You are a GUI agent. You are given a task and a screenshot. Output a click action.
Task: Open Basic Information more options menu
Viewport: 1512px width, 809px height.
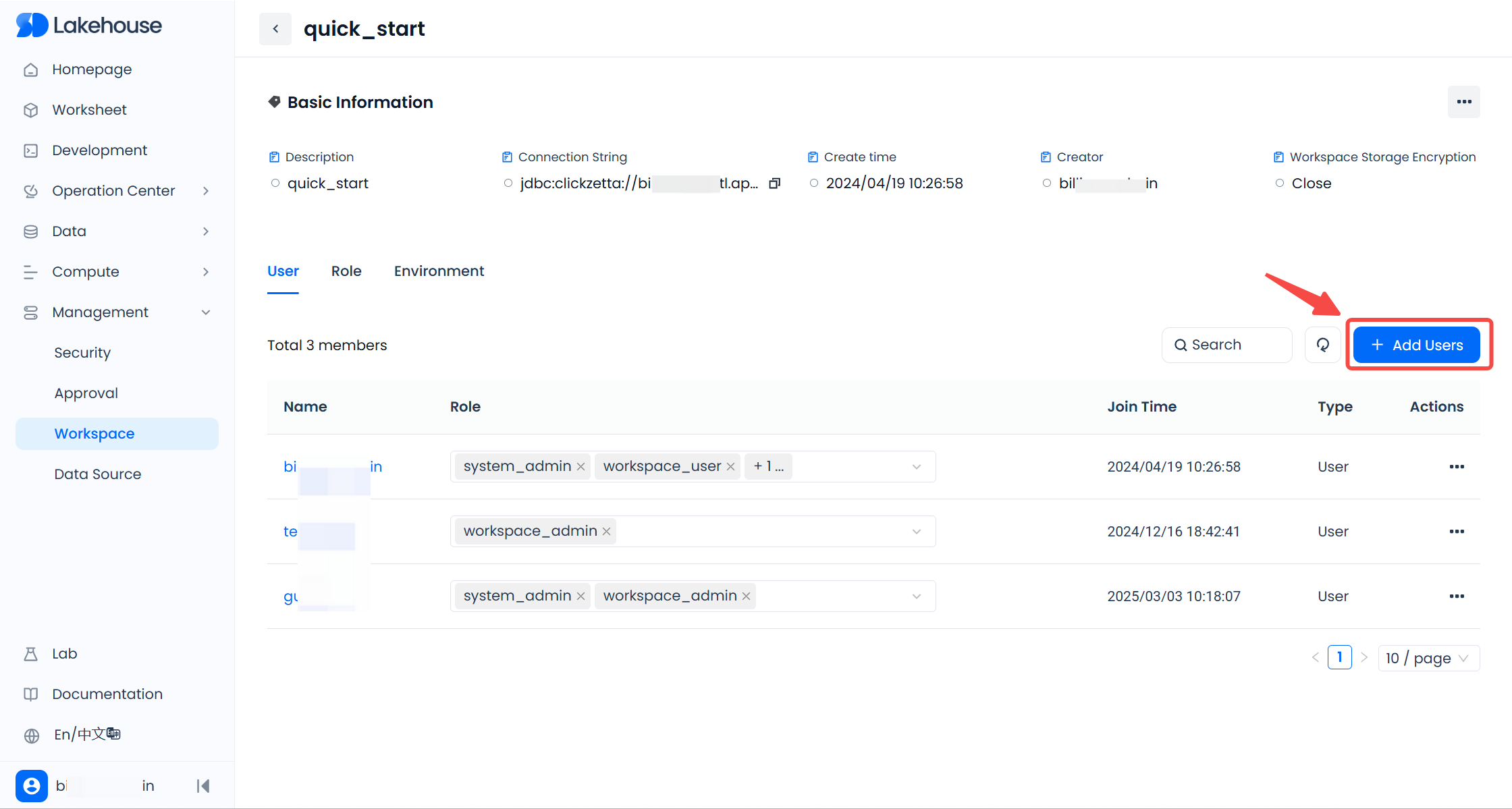click(1463, 102)
